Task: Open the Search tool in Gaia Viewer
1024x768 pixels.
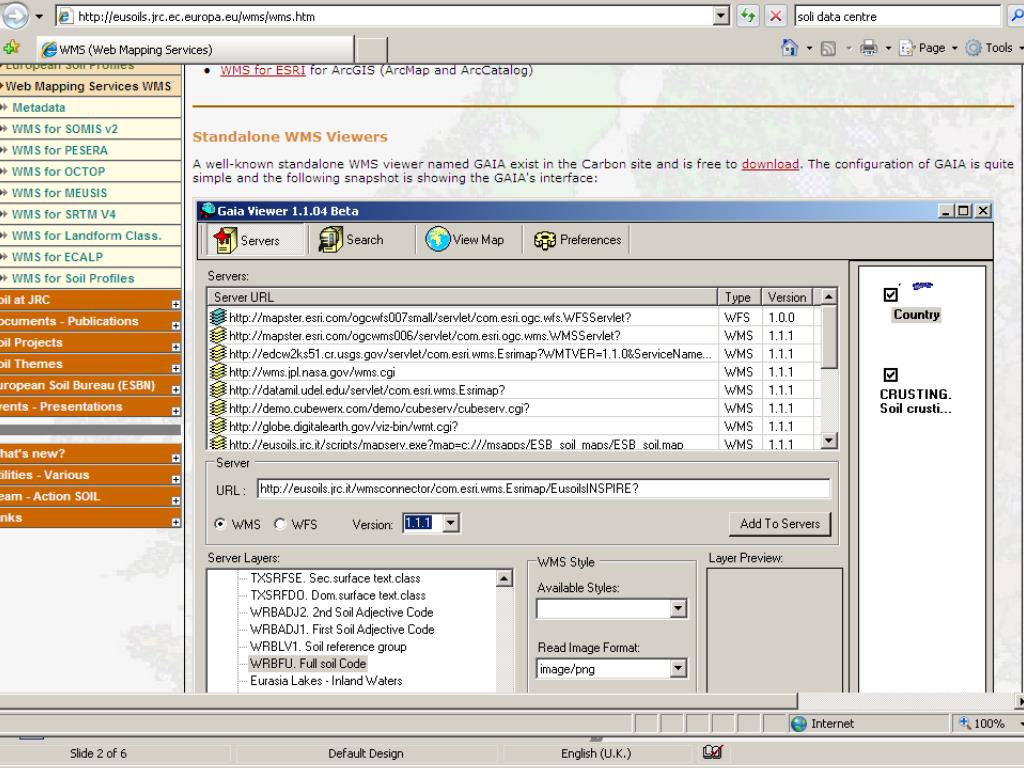Action: click(x=331, y=240)
